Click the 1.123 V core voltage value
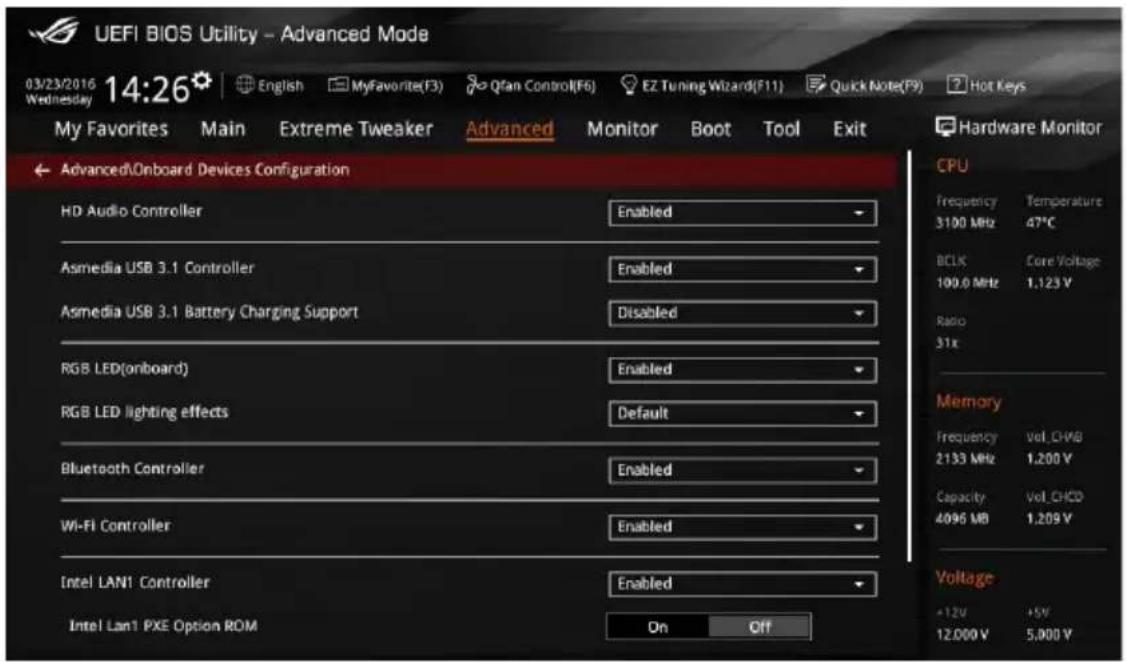The width and height of the screenshot is (1126, 662). (1048, 283)
